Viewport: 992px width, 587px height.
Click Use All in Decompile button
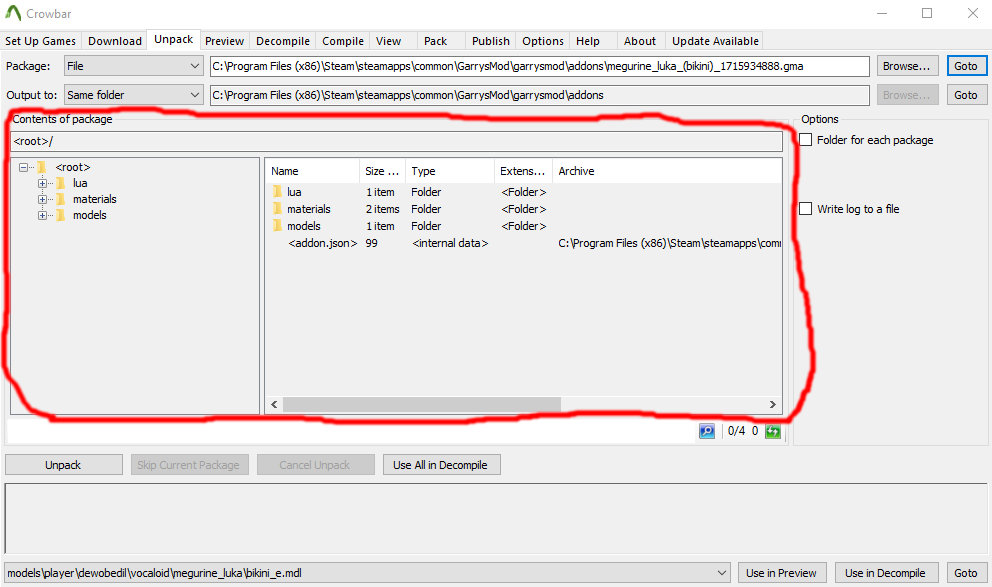pos(441,465)
